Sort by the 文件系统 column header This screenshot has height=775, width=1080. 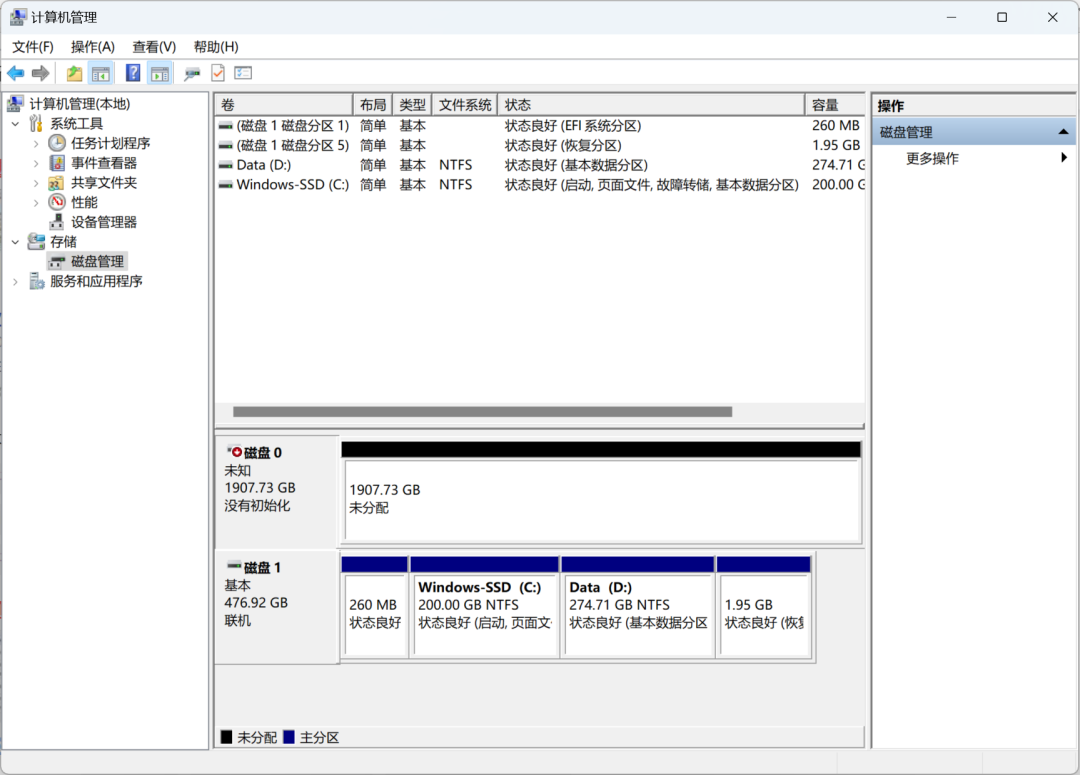point(465,105)
